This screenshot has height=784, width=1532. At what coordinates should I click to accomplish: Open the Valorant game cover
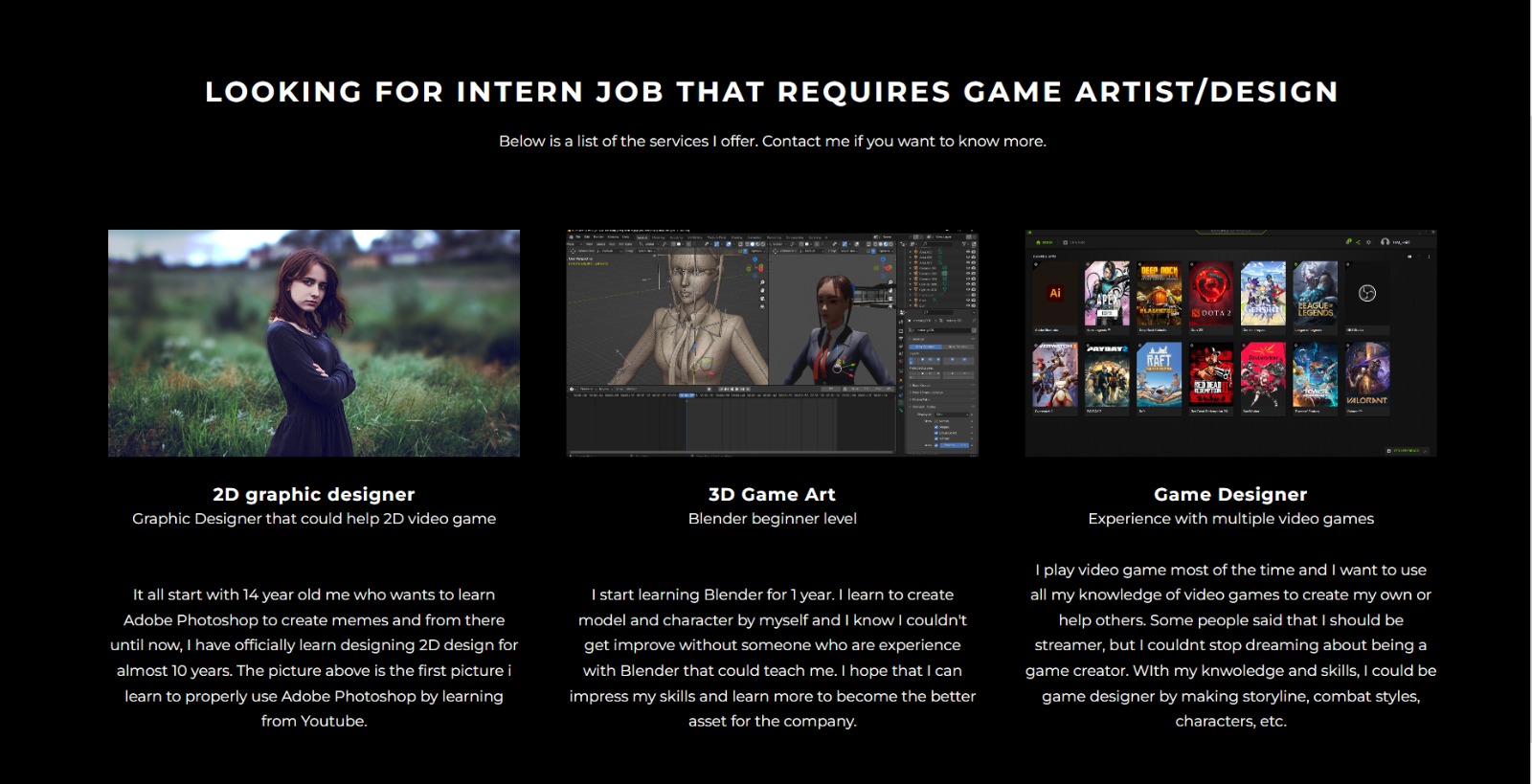coord(1366,375)
